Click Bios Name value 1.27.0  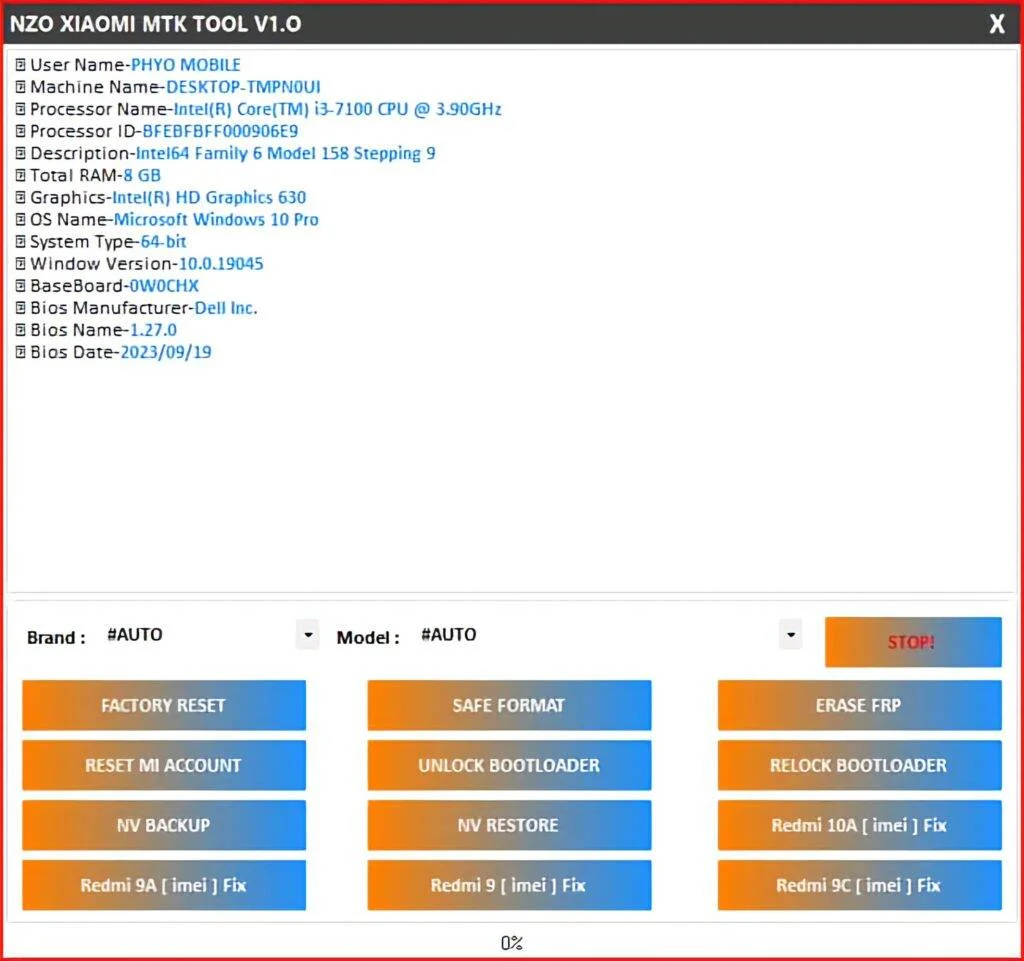[x=153, y=330]
